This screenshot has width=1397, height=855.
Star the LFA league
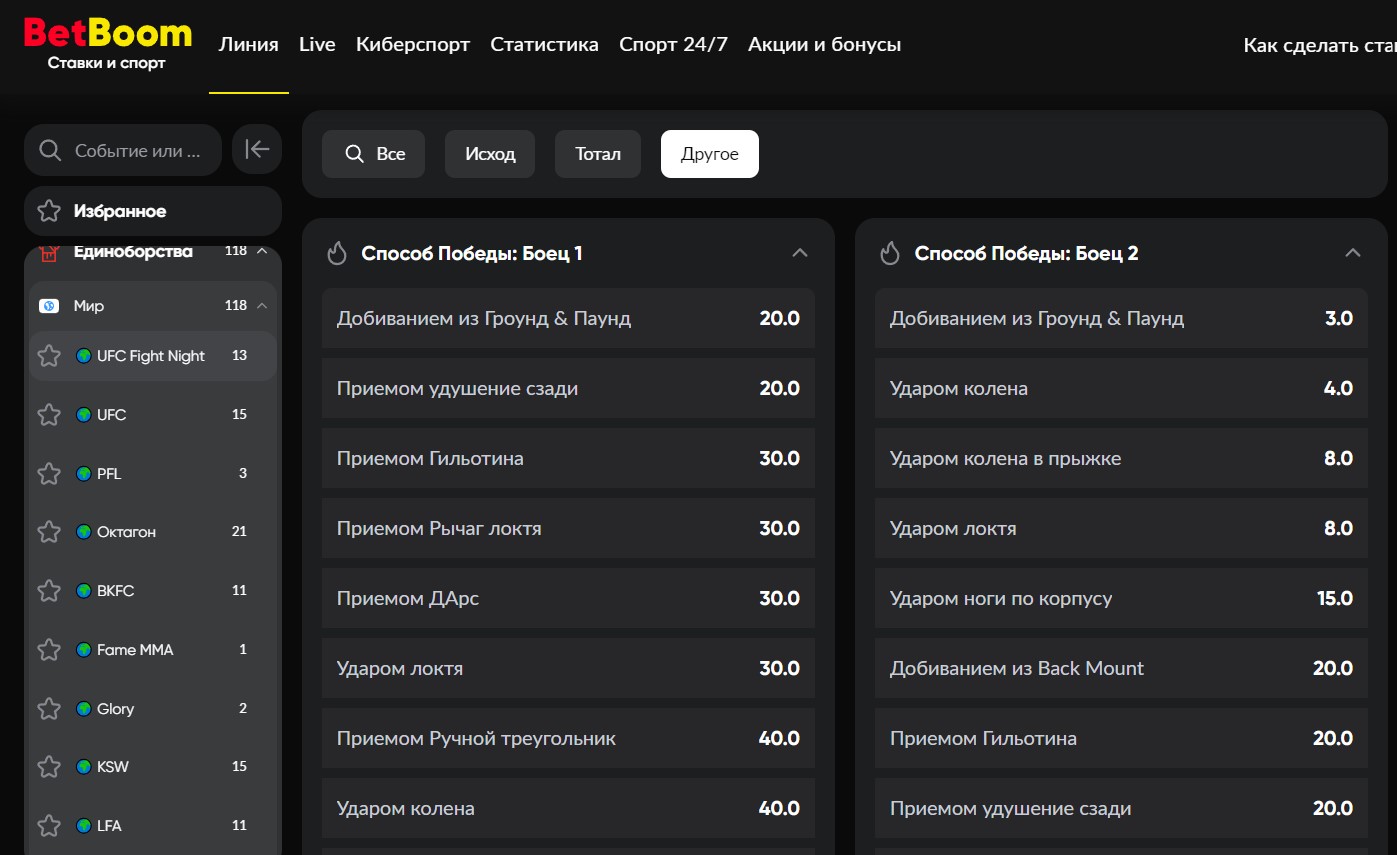pos(48,826)
